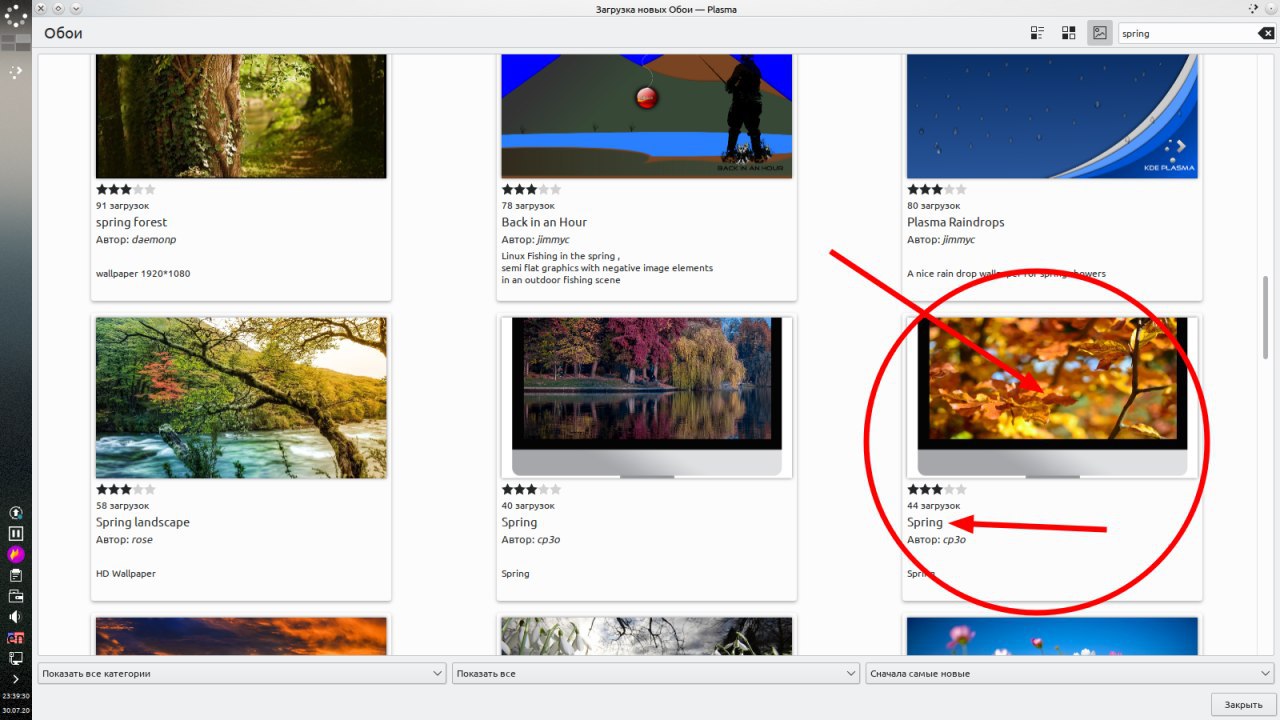The width and height of the screenshot is (1280, 720).
Task: Open the 'Plasma Raindrops' thumbnail
Action: click(x=1052, y=116)
